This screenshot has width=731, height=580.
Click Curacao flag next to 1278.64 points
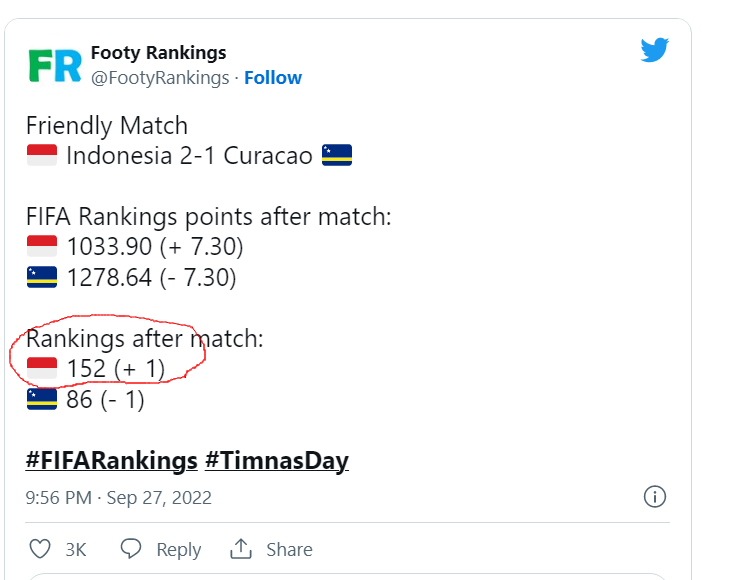click(41, 277)
